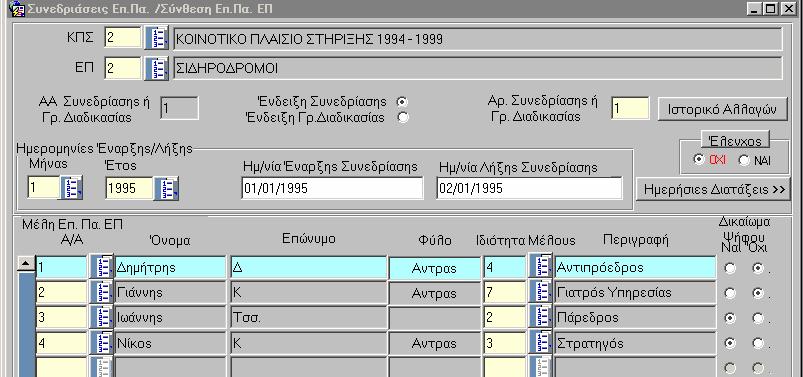Click the ΚΠΣ code input field
The image size is (803, 377).
(123, 38)
